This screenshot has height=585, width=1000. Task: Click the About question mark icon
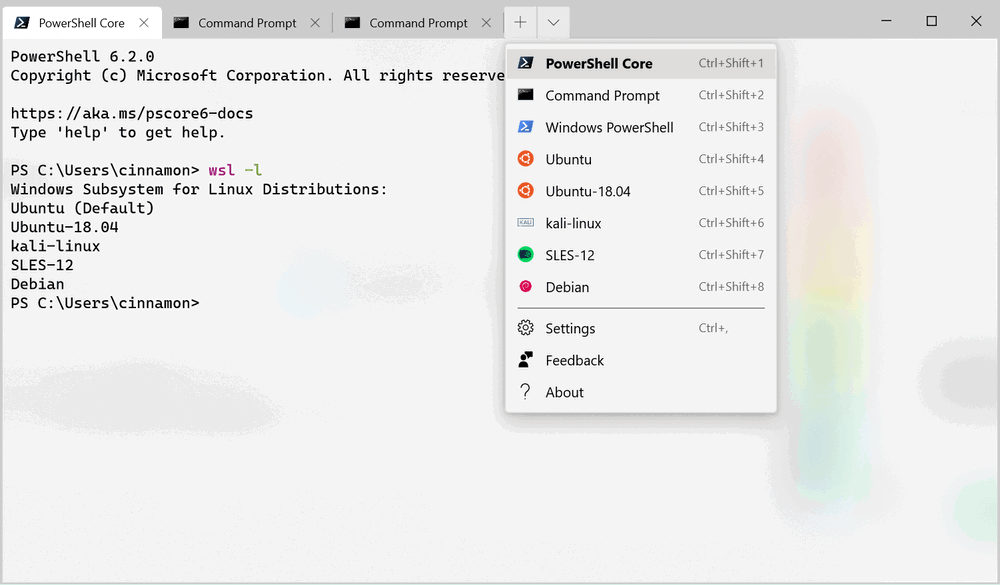point(525,392)
